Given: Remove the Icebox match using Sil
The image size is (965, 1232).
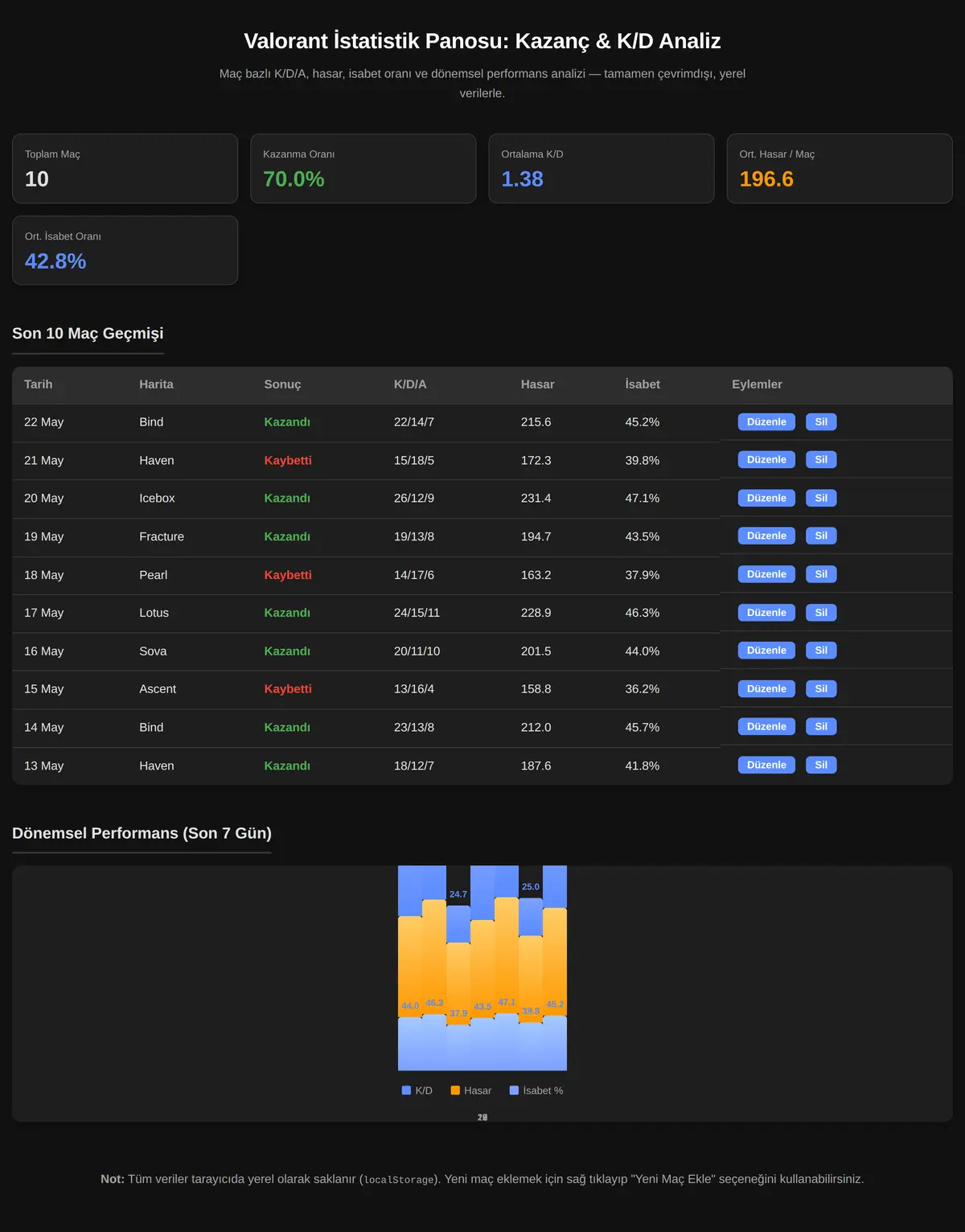Looking at the screenshot, I should coord(821,498).
